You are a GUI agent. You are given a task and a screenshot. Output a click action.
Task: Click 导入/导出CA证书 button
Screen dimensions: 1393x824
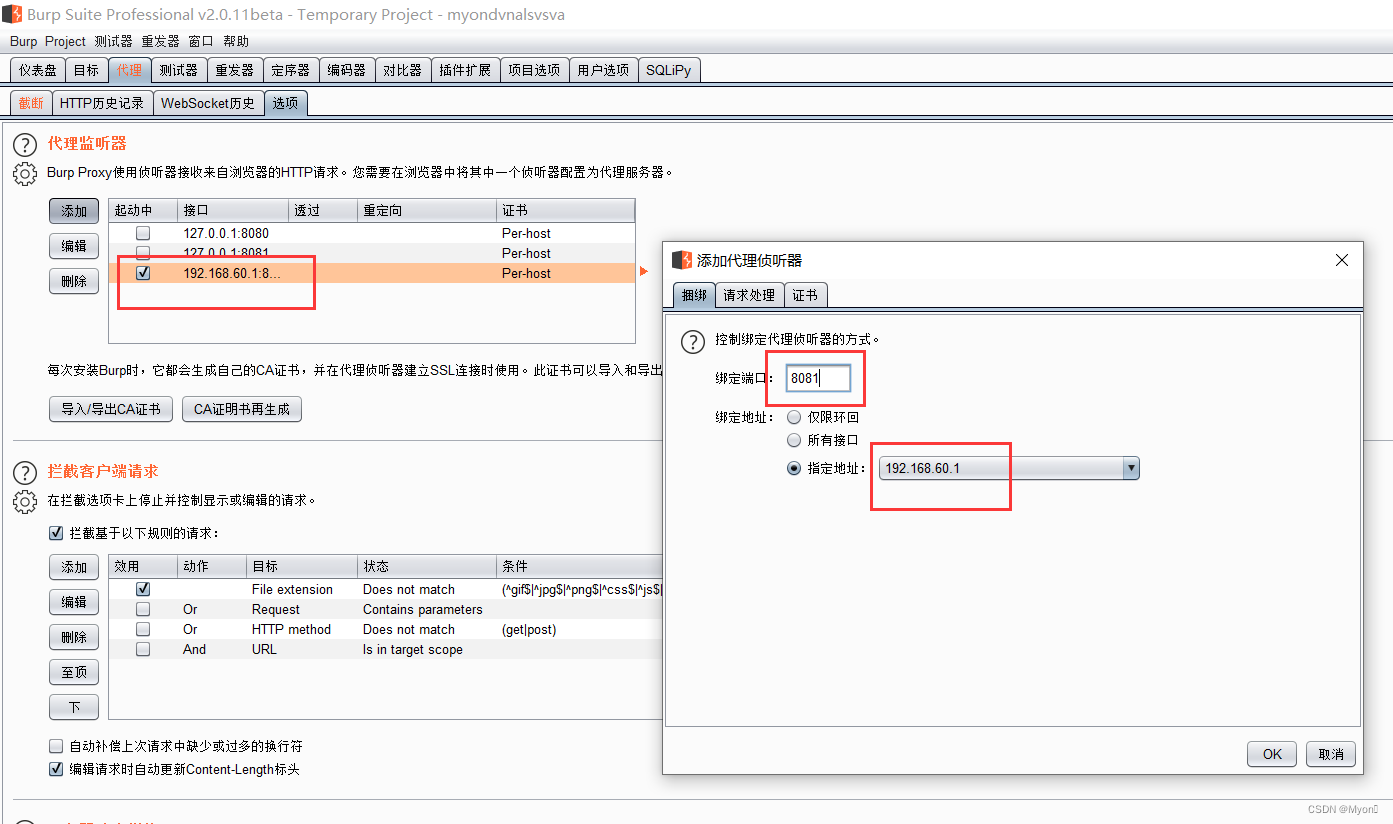pyautogui.click(x=111, y=409)
